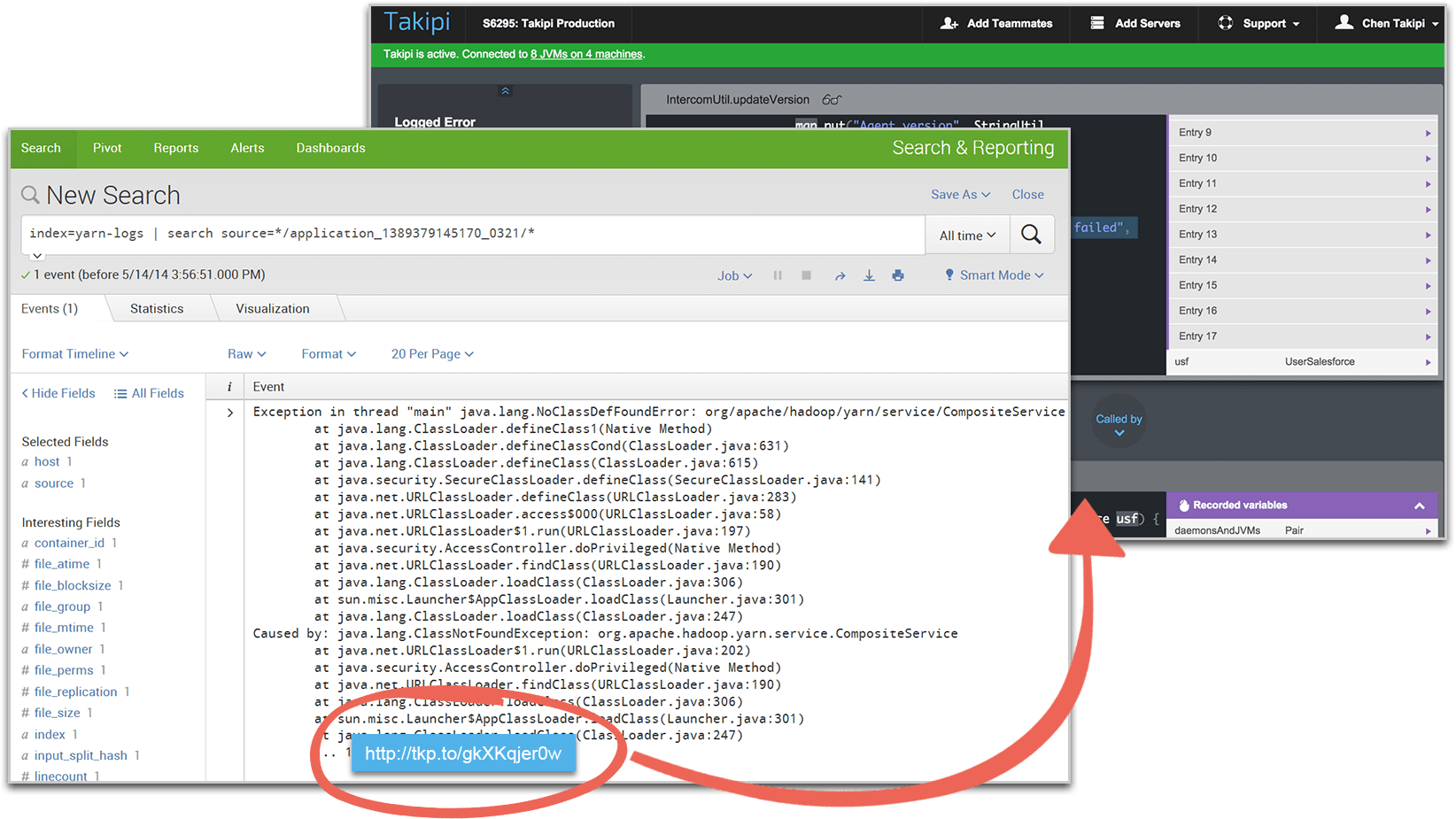The image size is (1456, 819).
Task: Export search results with download icon
Action: pos(869,275)
